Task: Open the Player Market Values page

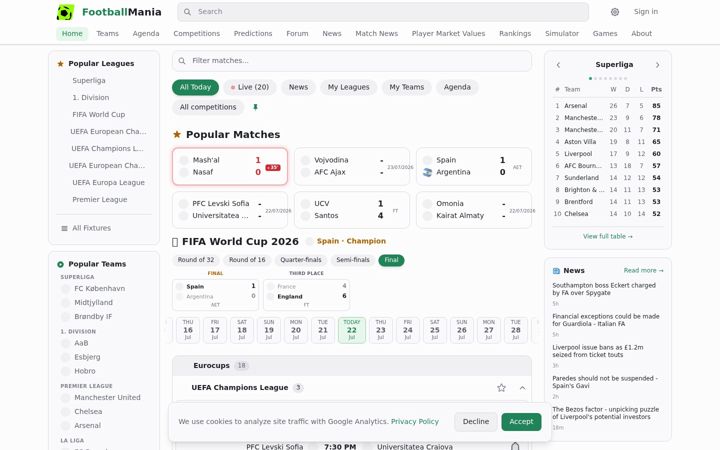Action: point(448,34)
